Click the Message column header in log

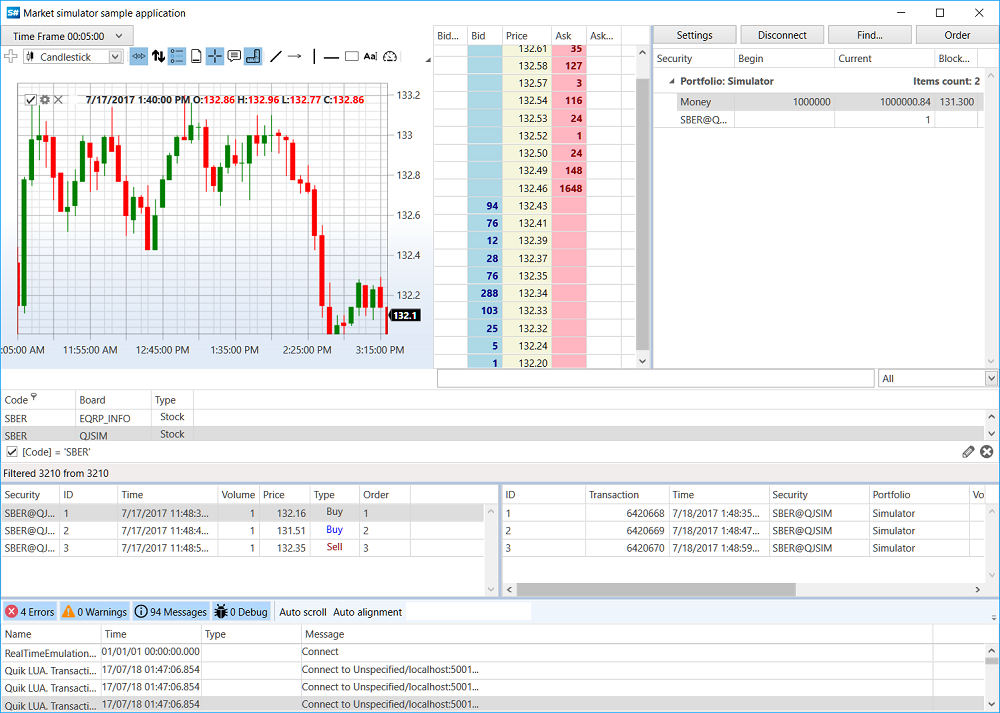tap(617, 634)
